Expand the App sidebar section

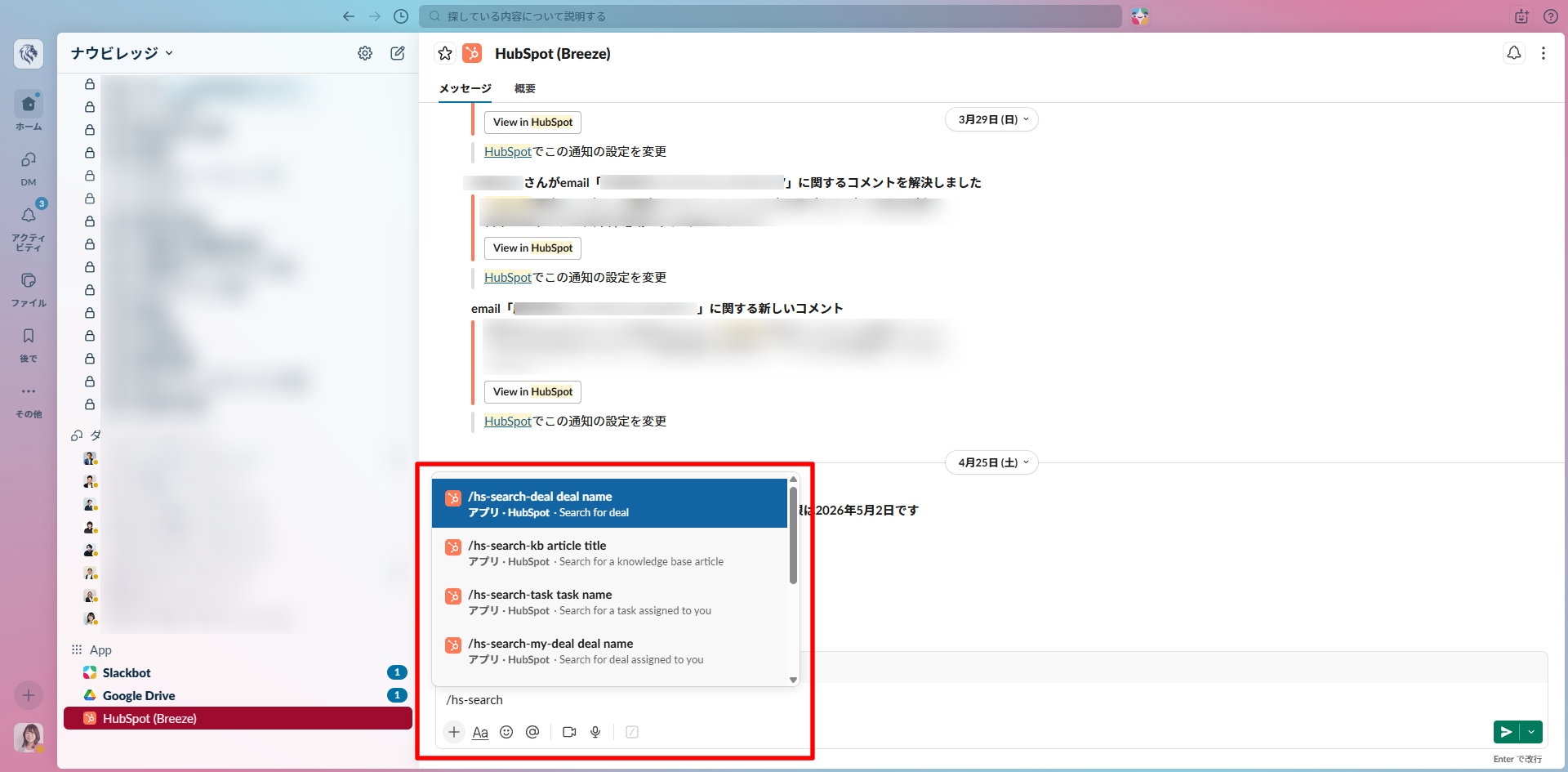91,649
